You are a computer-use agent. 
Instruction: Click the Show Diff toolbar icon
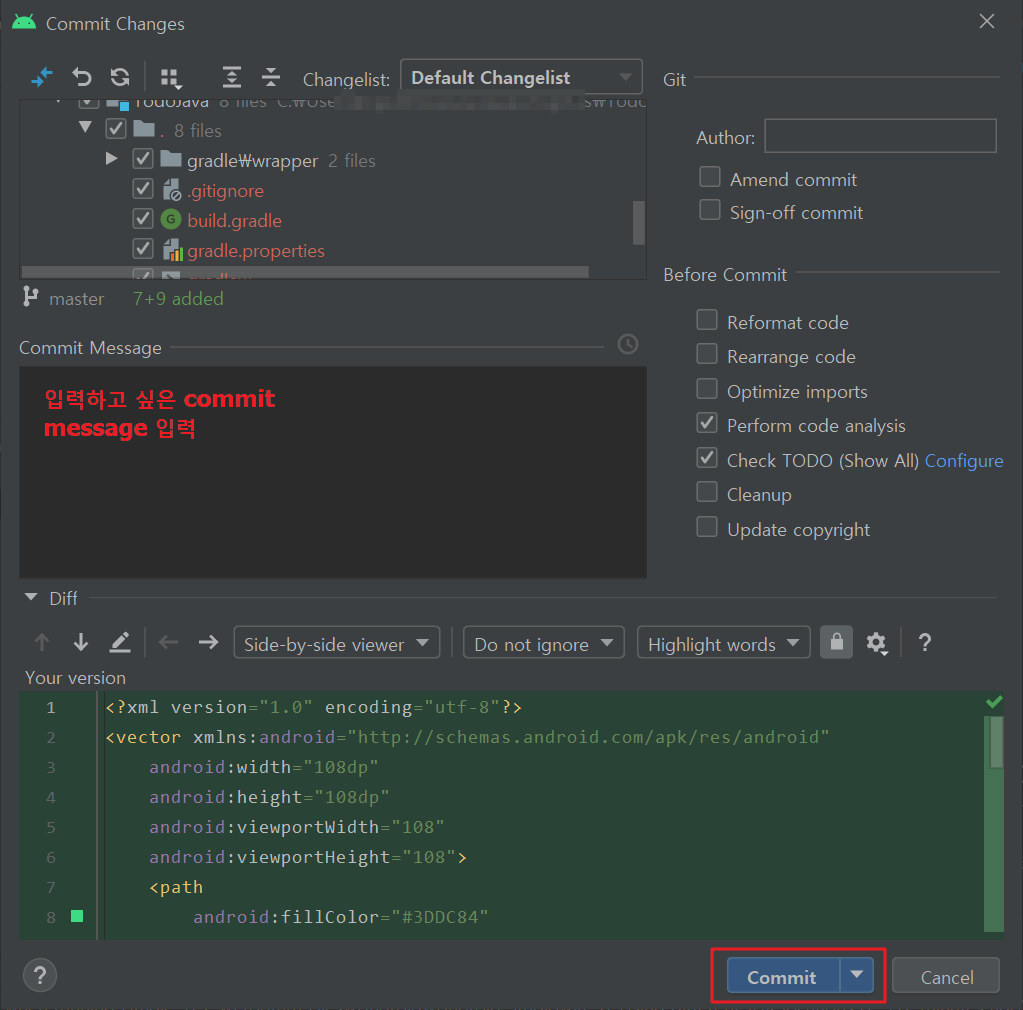42,77
